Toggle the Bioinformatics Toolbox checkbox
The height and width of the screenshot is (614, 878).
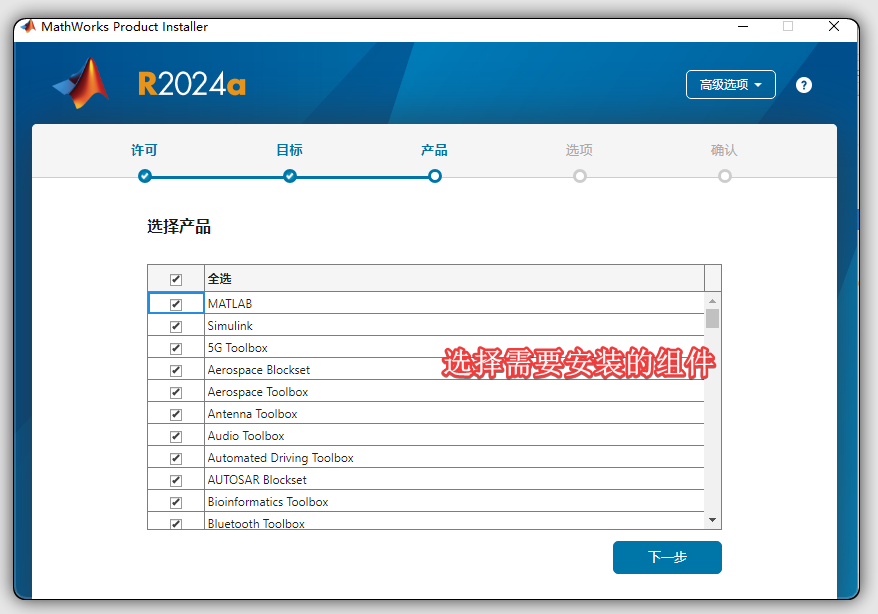click(x=176, y=502)
